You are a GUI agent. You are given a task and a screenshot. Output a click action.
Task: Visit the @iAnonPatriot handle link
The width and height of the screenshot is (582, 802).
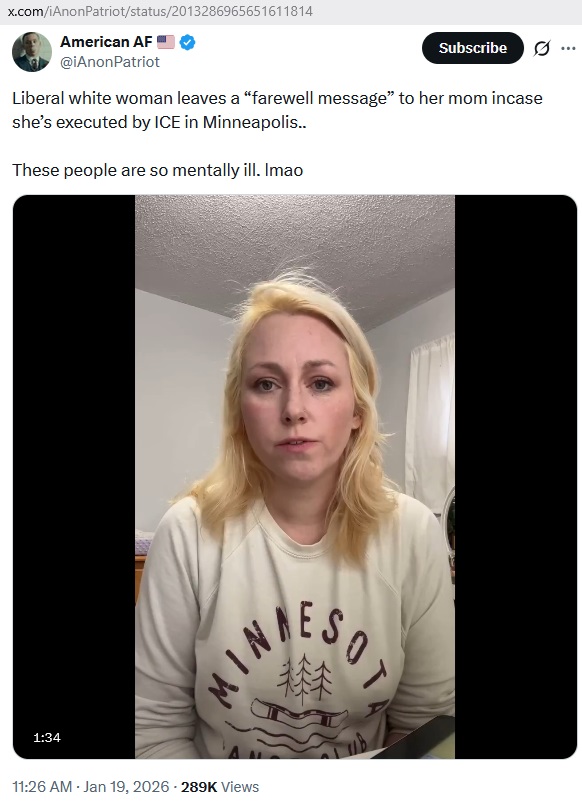coord(110,62)
